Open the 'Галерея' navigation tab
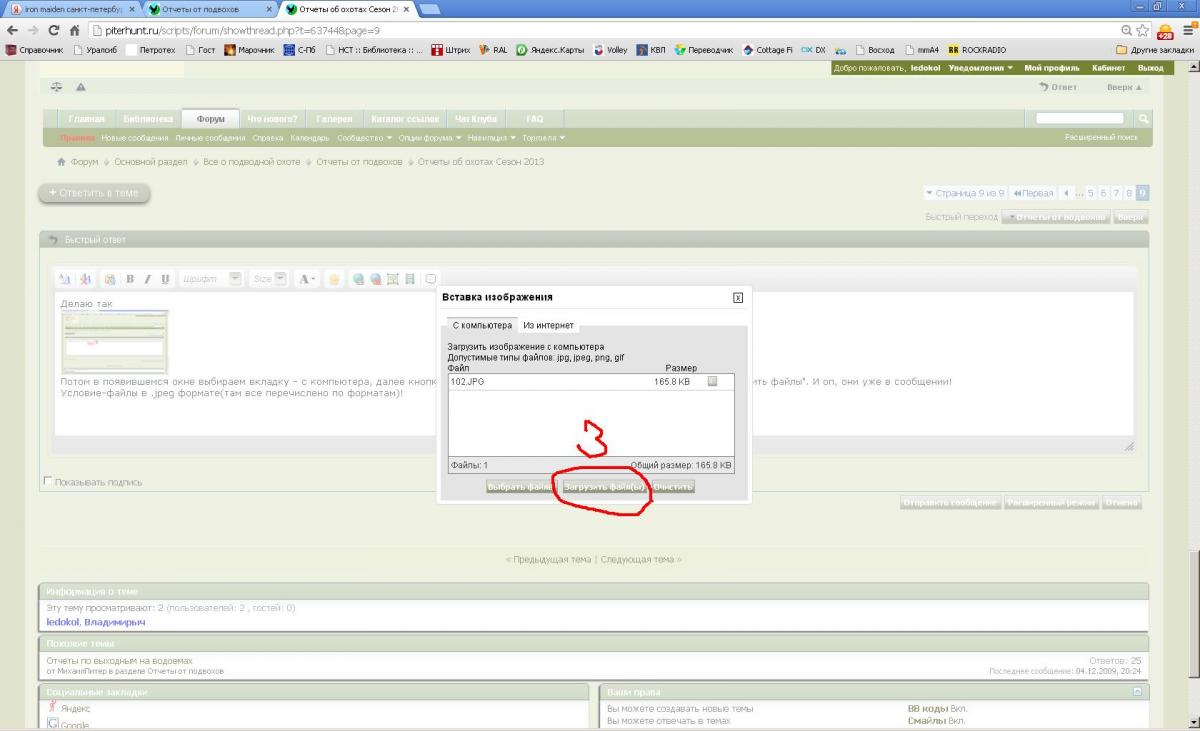The width and height of the screenshot is (1200, 731). [x=332, y=119]
